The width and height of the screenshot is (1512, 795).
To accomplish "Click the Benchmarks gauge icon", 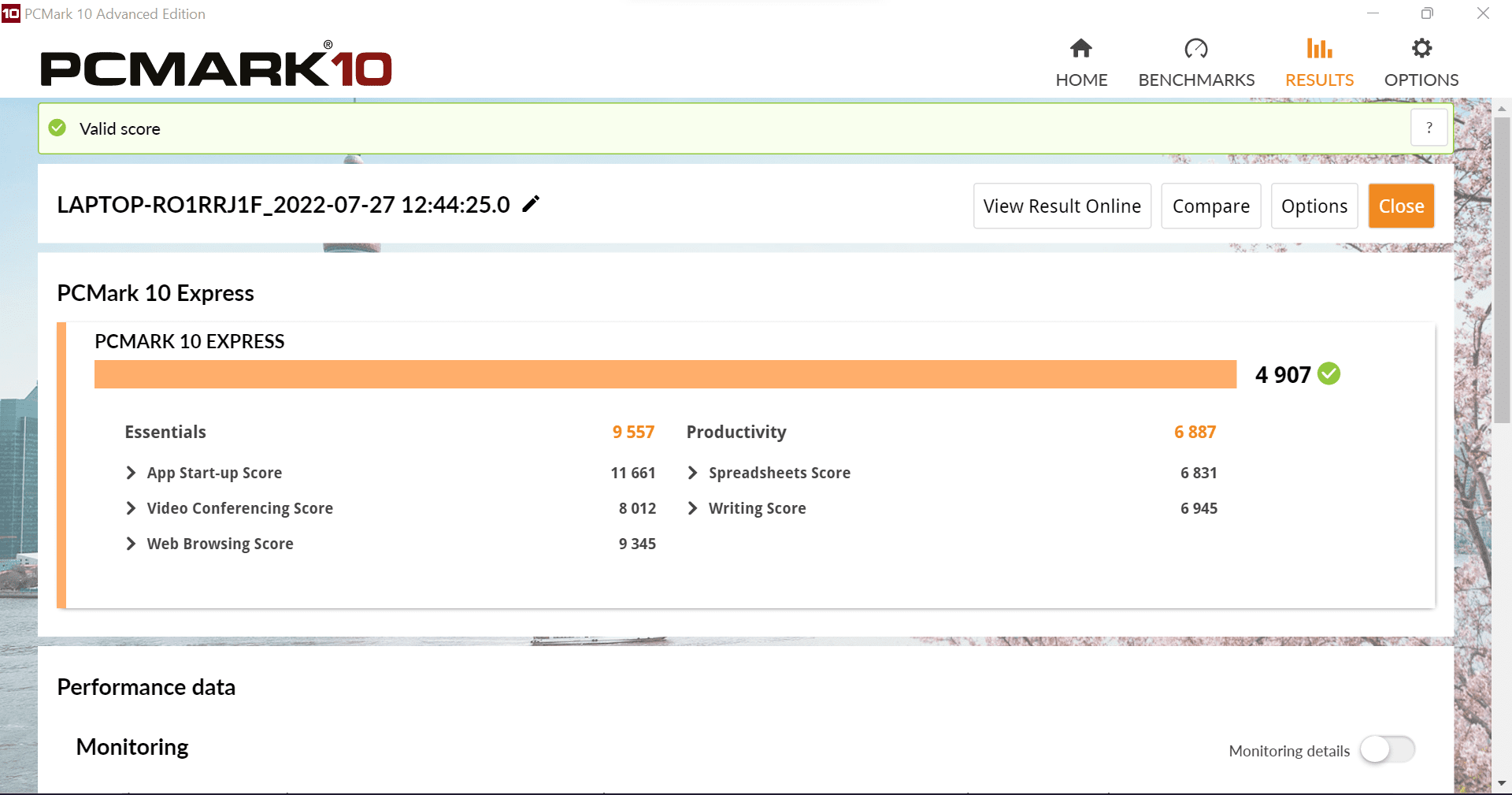I will 1196,49.
